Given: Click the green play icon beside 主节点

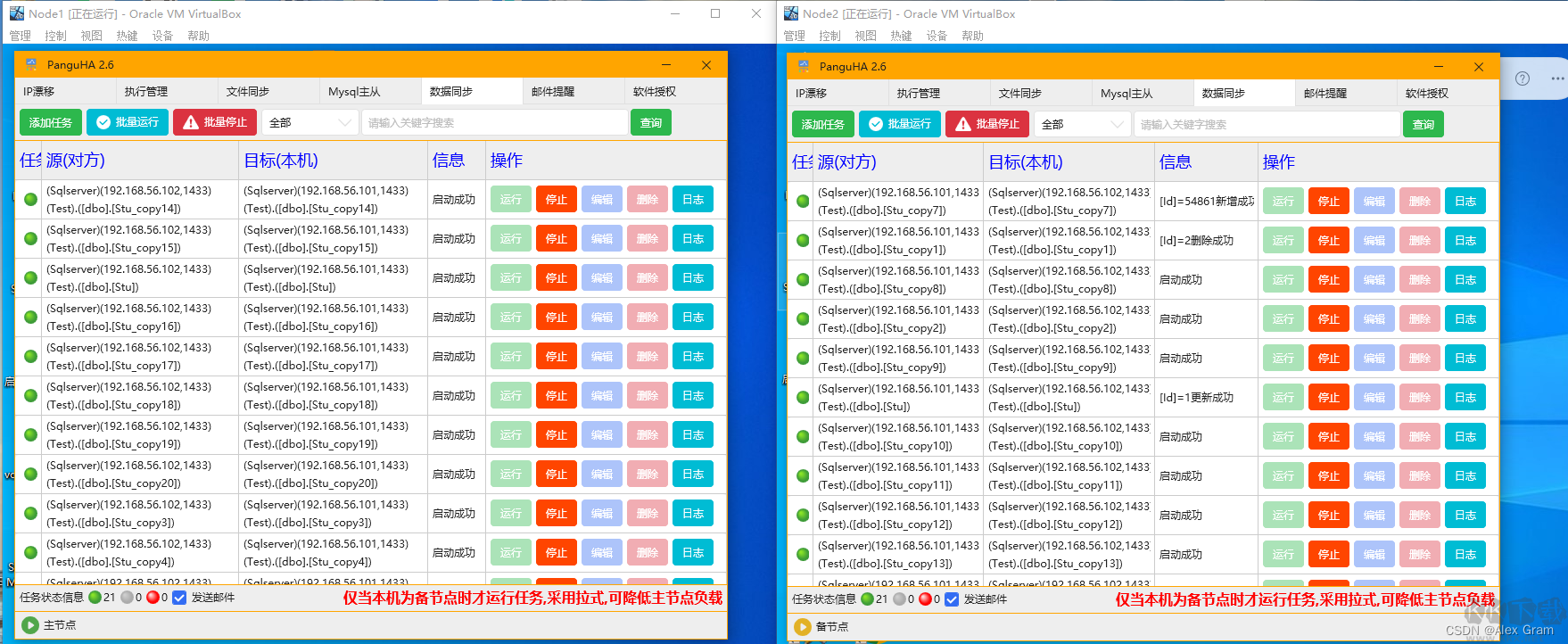Looking at the screenshot, I should [x=30, y=625].
